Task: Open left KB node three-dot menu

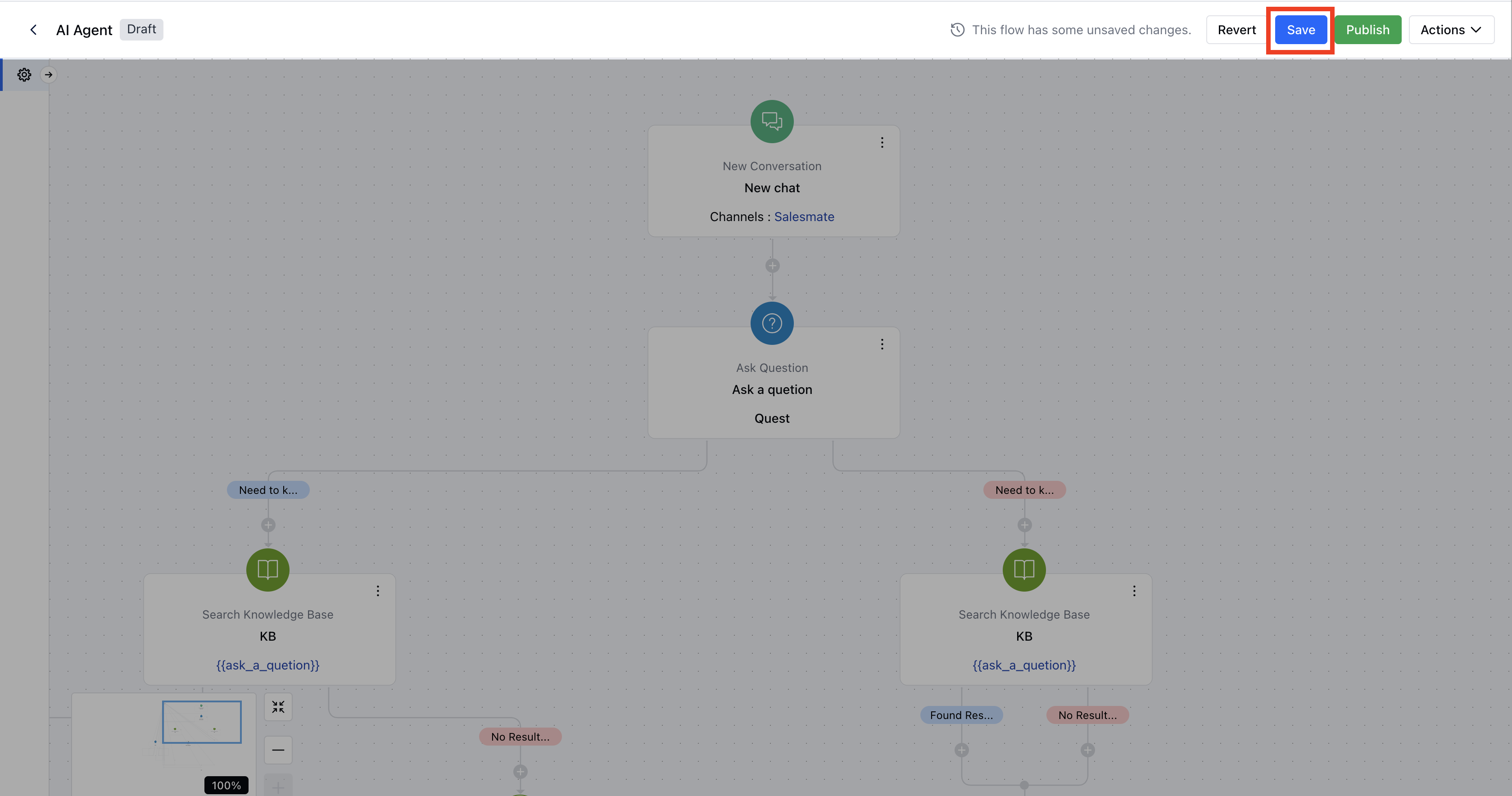Action: click(378, 591)
